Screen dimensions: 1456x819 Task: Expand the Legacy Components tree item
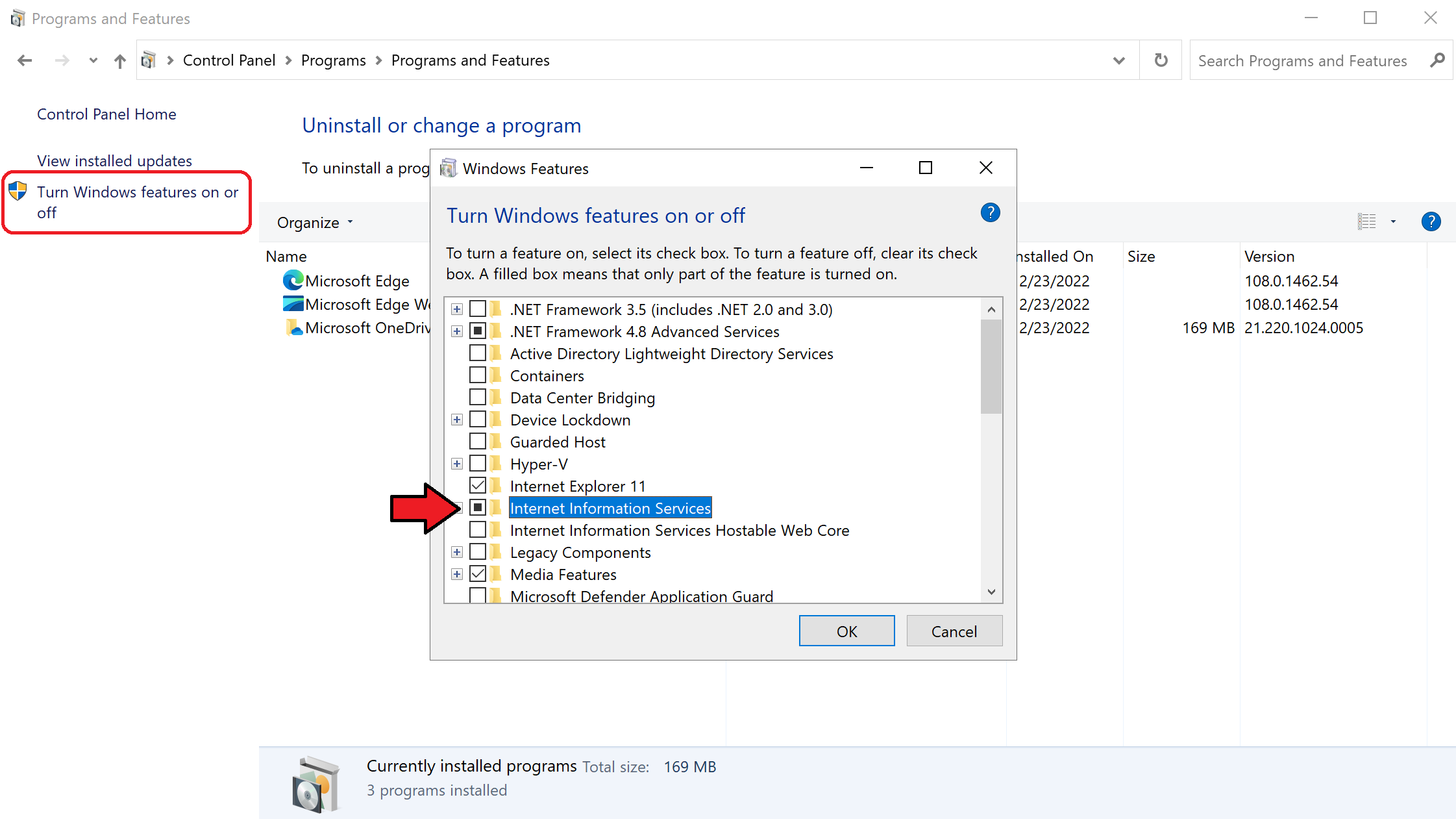pos(457,552)
